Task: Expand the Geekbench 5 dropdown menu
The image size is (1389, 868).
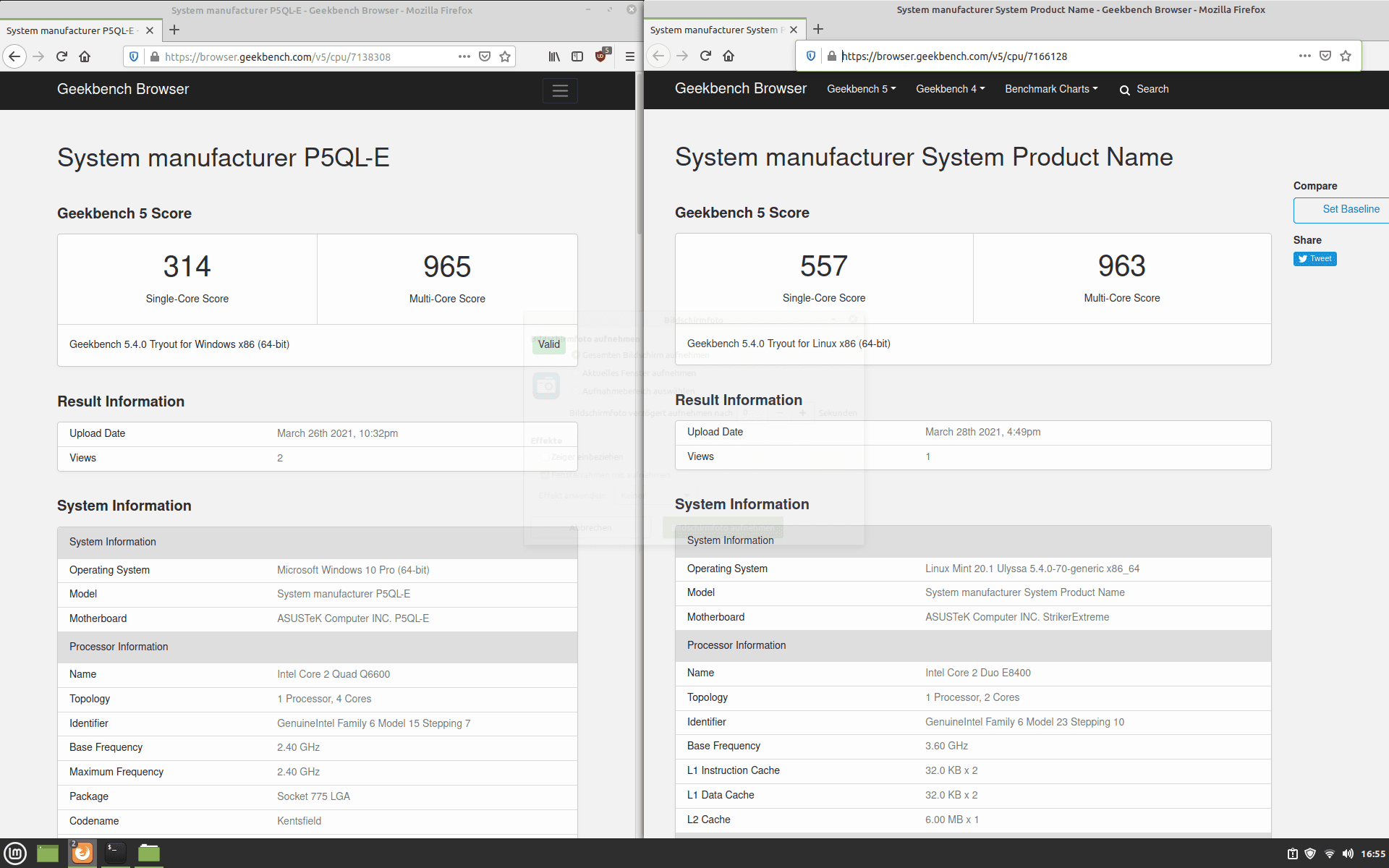Action: 862,89
